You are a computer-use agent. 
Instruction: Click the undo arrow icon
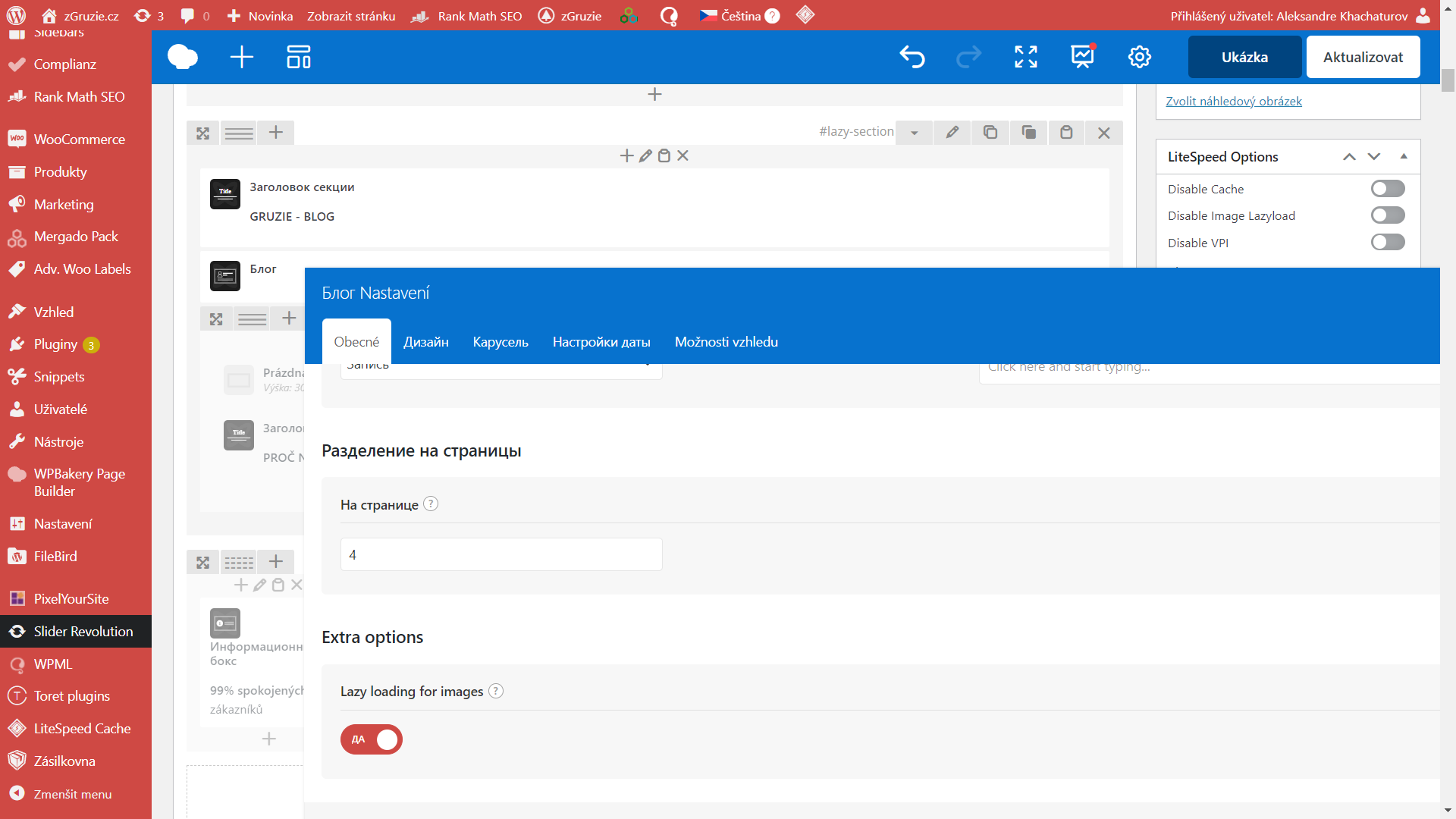[912, 57]
